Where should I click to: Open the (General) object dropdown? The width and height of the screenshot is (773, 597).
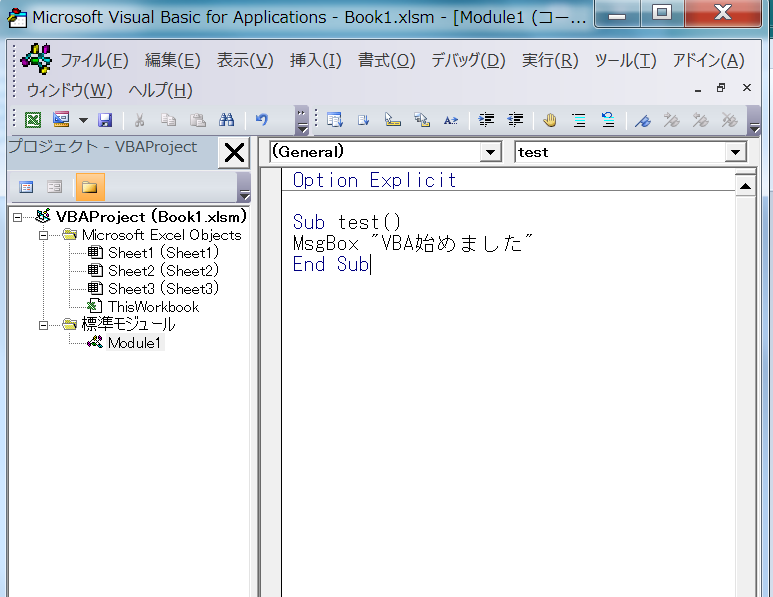coord(490,152)
